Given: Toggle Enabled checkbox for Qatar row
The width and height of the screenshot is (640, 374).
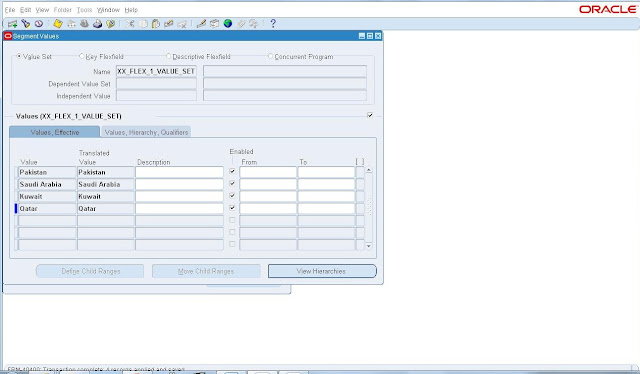Looking at the screenshot, I should click(x=232, y=208).
